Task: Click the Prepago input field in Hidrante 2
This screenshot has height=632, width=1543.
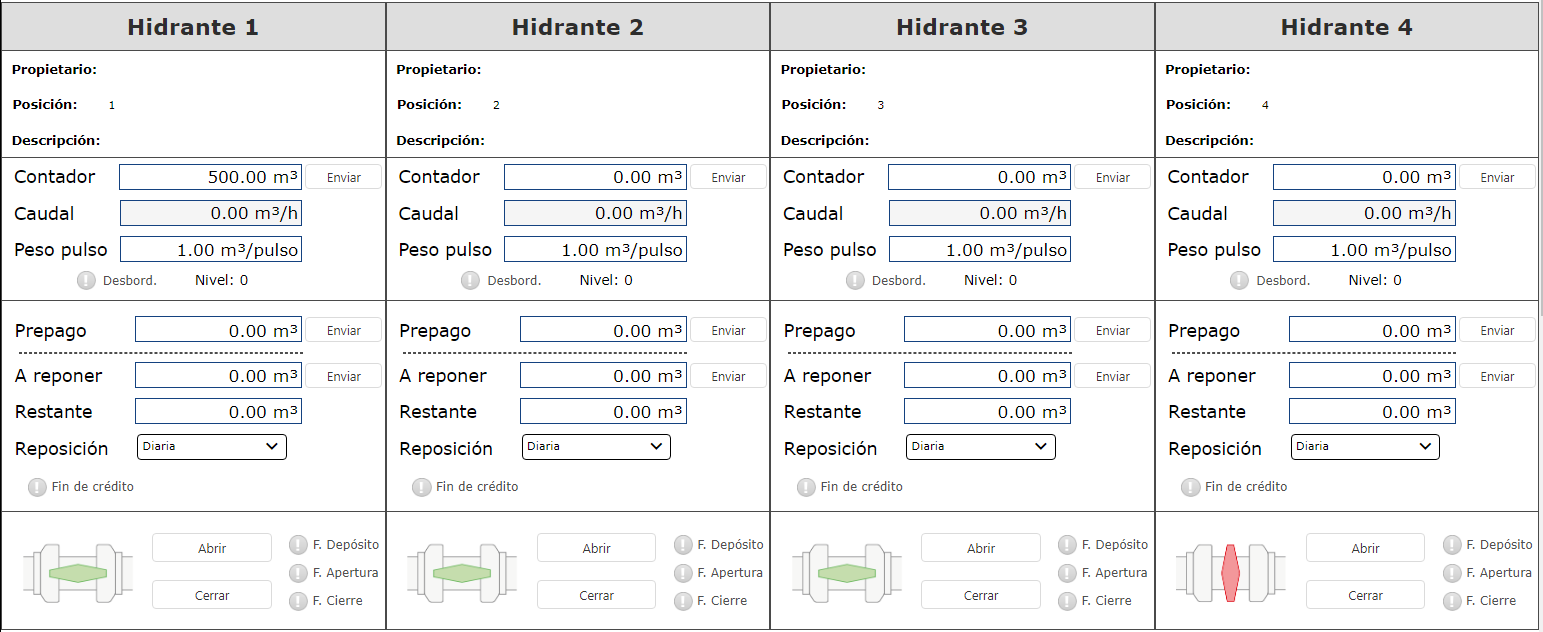Action: (603, 330)
